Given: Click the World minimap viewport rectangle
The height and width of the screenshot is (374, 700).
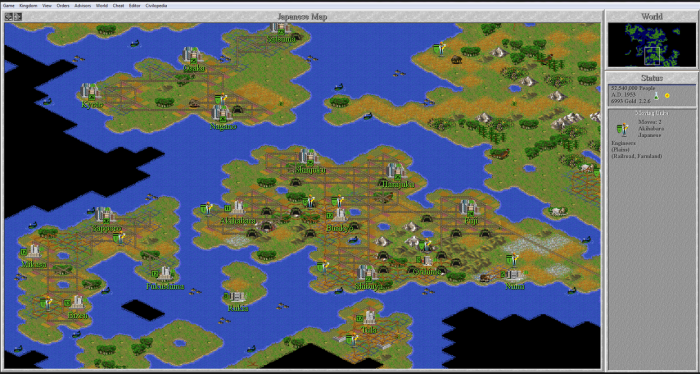Looking at the screenshot, I should coord(652,56).
